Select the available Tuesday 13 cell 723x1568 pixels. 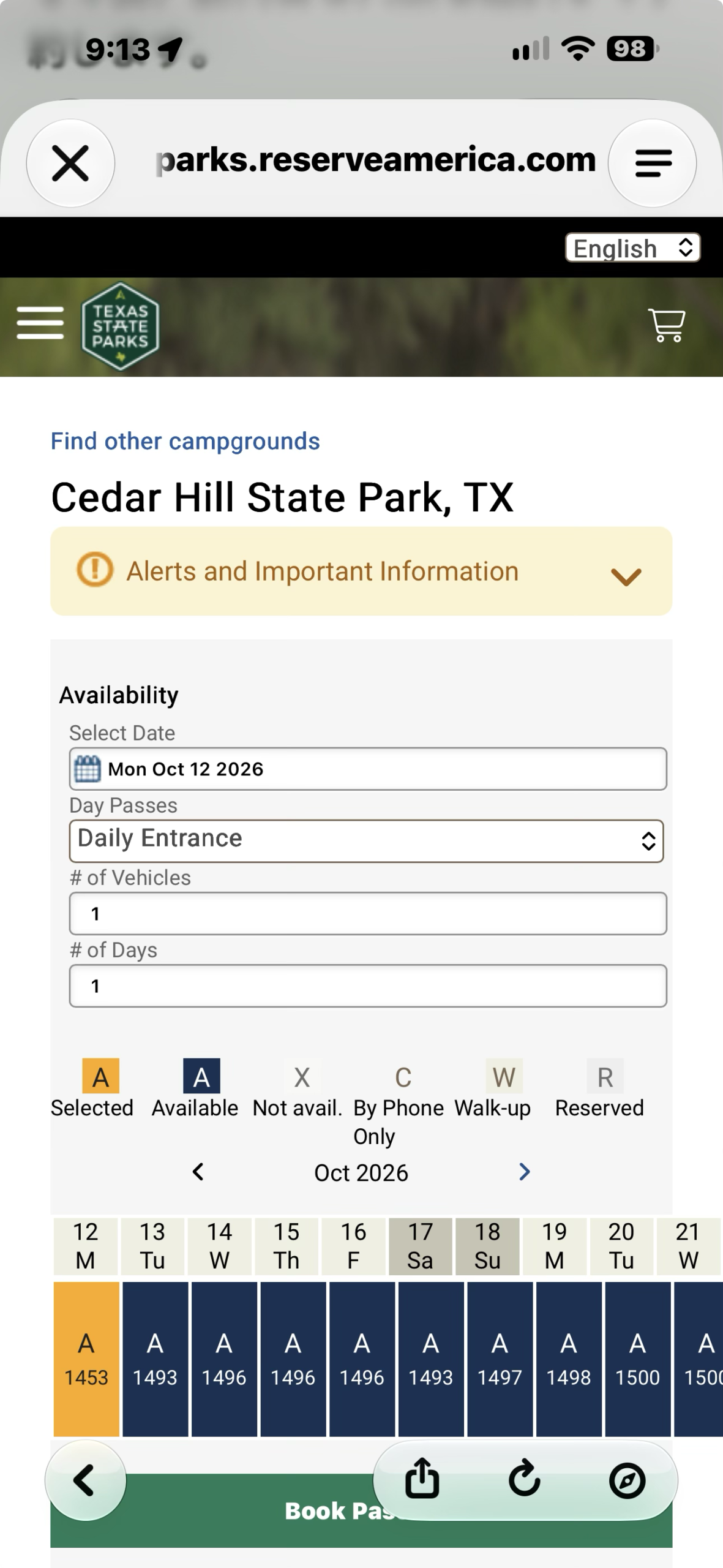click(x=155, y=1359)
